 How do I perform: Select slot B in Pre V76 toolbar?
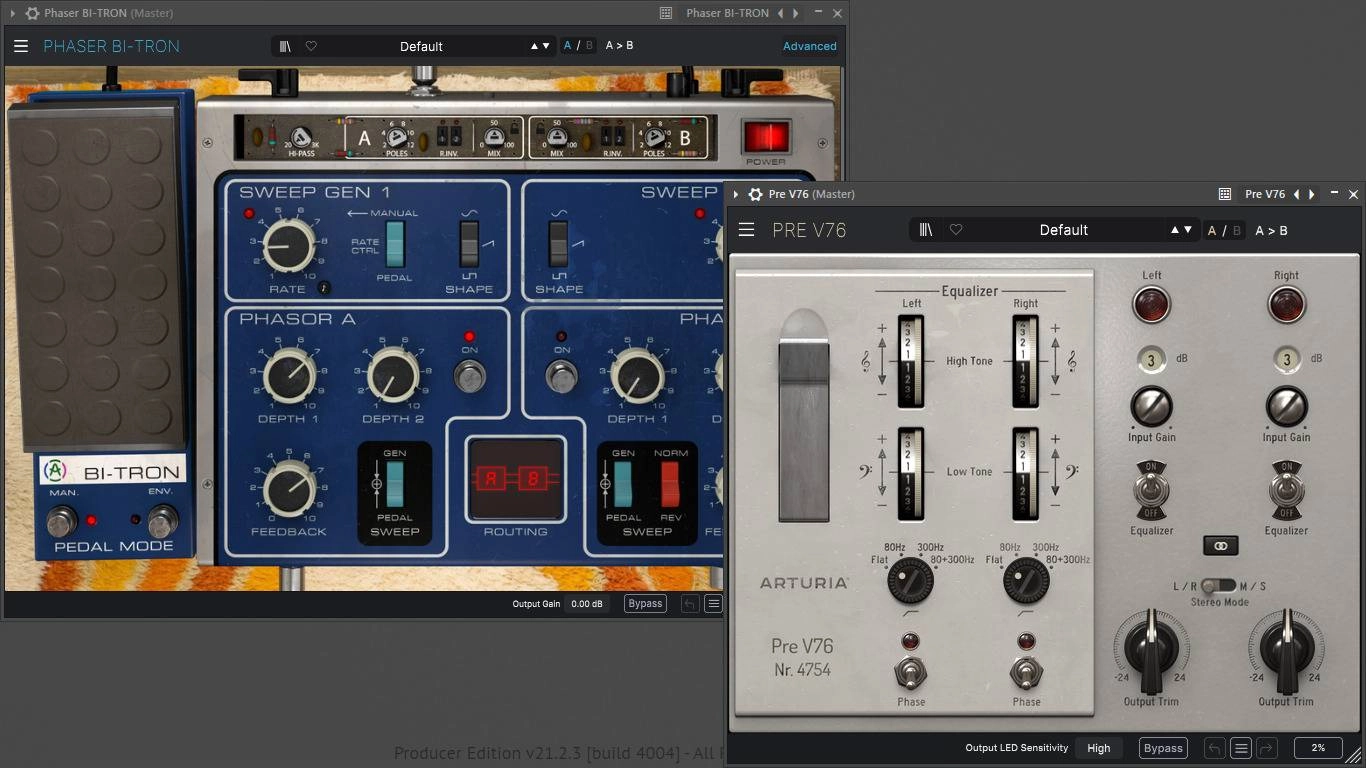click(1236, 230)
